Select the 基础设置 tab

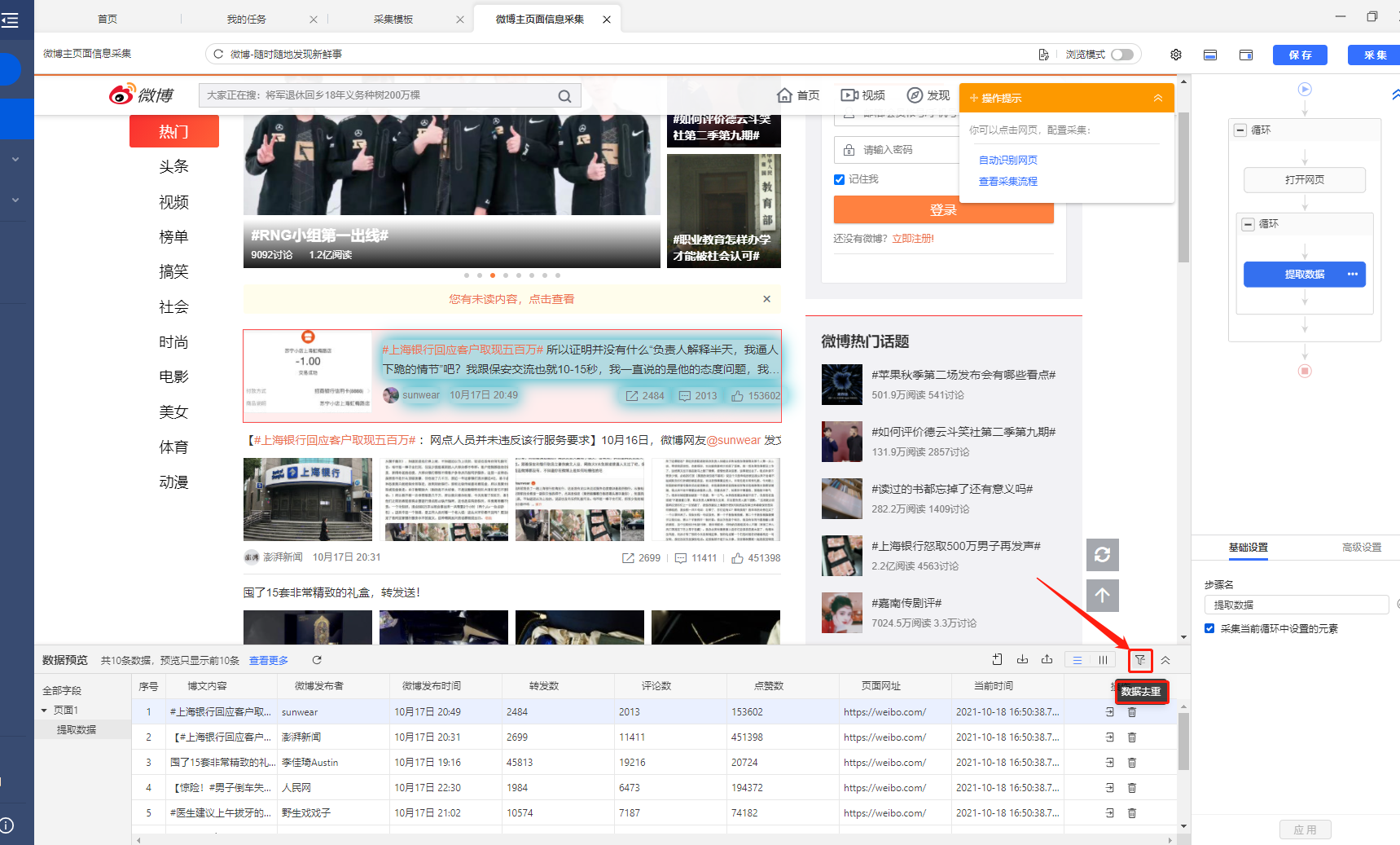coord(1249,548)
